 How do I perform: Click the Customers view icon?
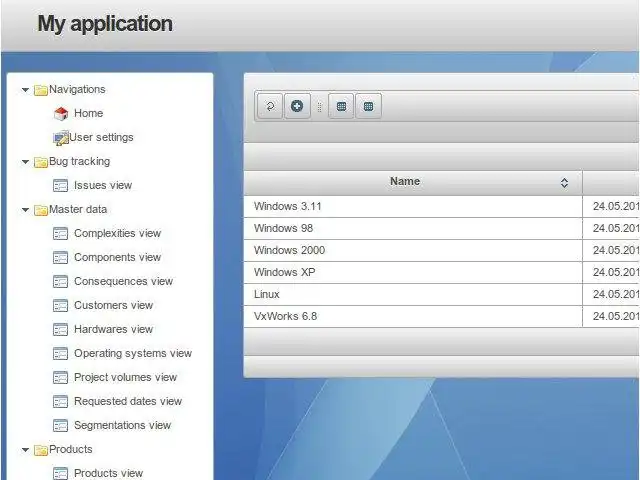coord(60,306)
